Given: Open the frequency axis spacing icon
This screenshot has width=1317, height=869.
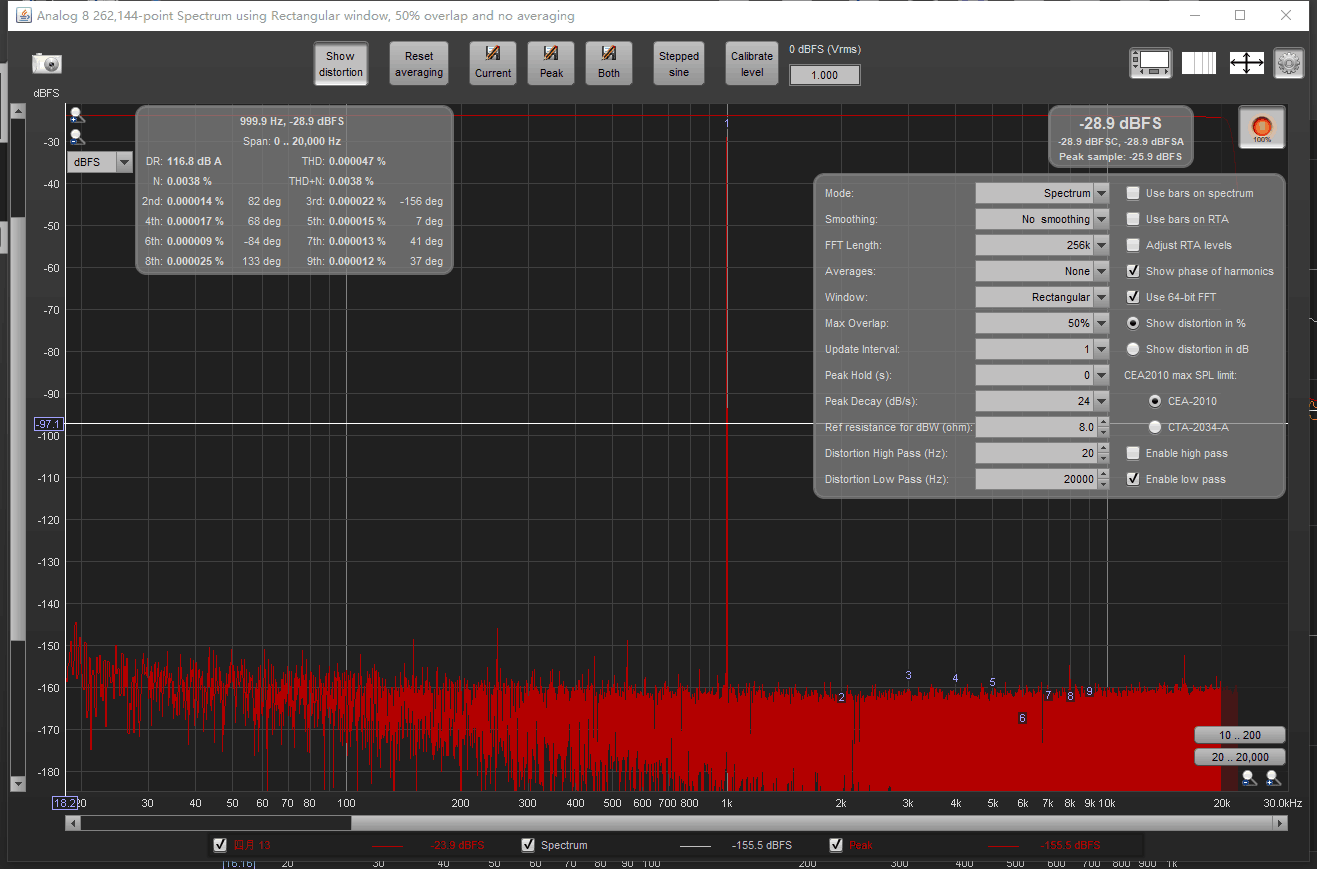Looking at the screenshot, I should click(1199, 63).
